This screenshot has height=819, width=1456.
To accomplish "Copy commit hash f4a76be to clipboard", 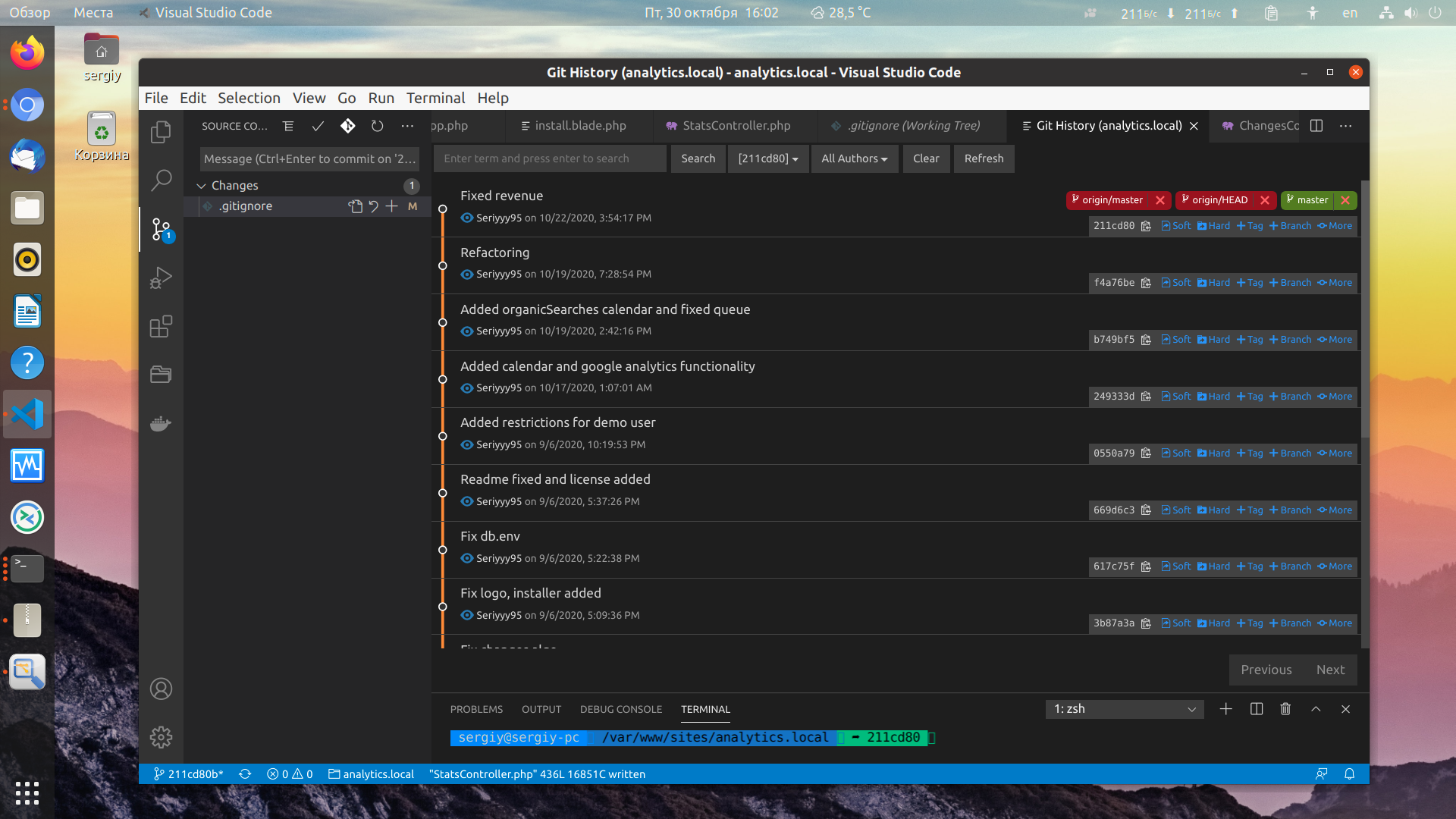I will [1146, 283].
